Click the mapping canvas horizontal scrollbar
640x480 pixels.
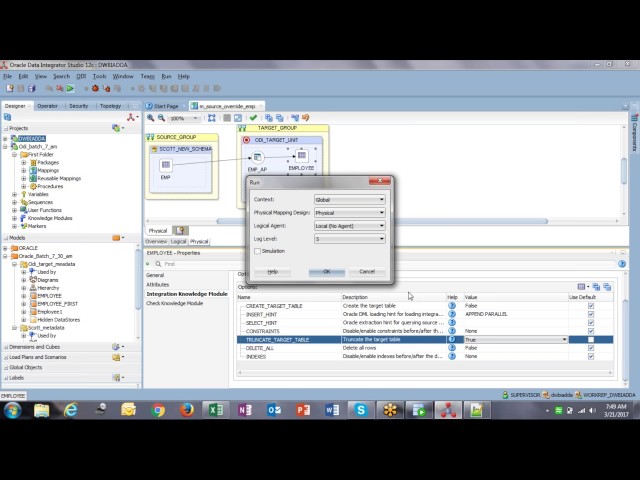(382, 221)
